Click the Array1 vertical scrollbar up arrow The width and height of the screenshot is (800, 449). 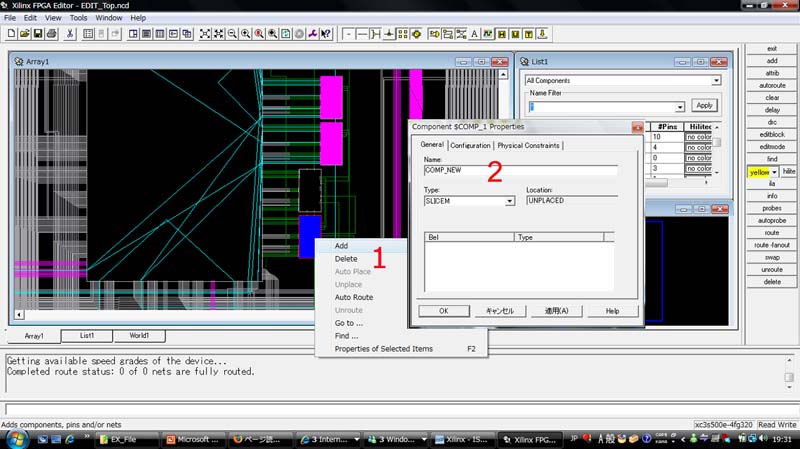tap(504, 74)
